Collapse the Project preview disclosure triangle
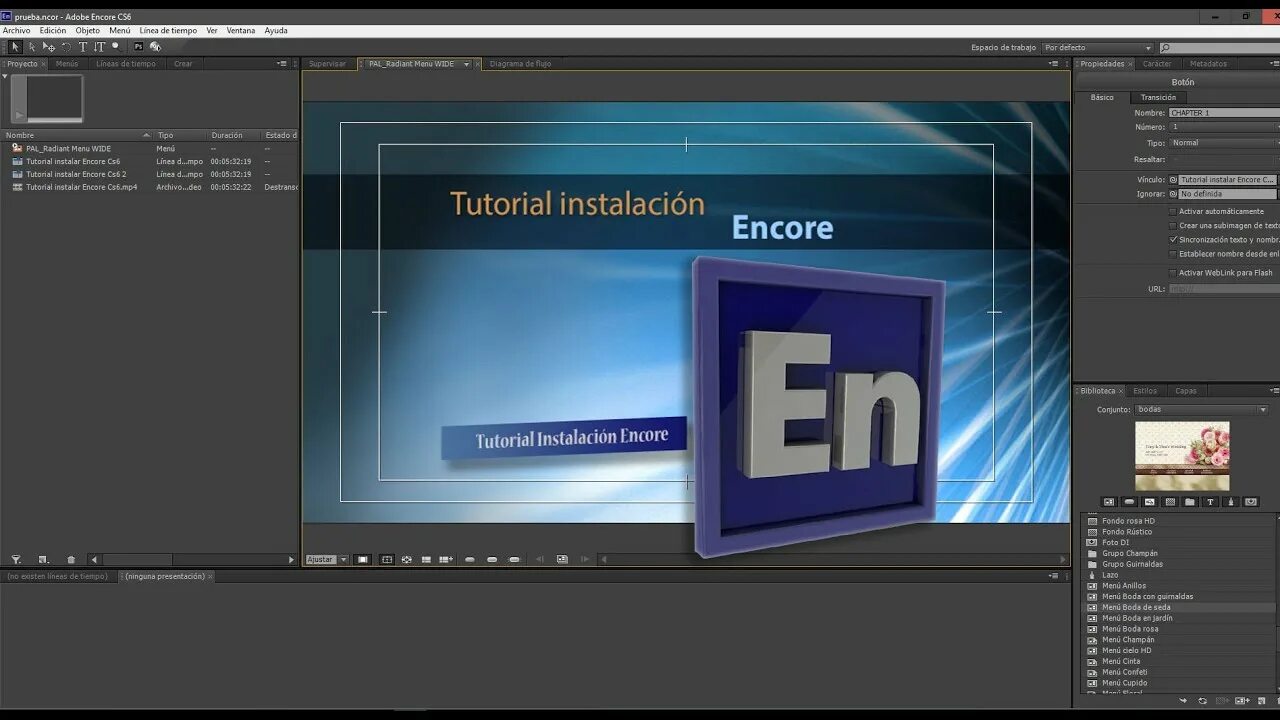The width and height of the screenshot is (1280, 720). tap(5, 76)
